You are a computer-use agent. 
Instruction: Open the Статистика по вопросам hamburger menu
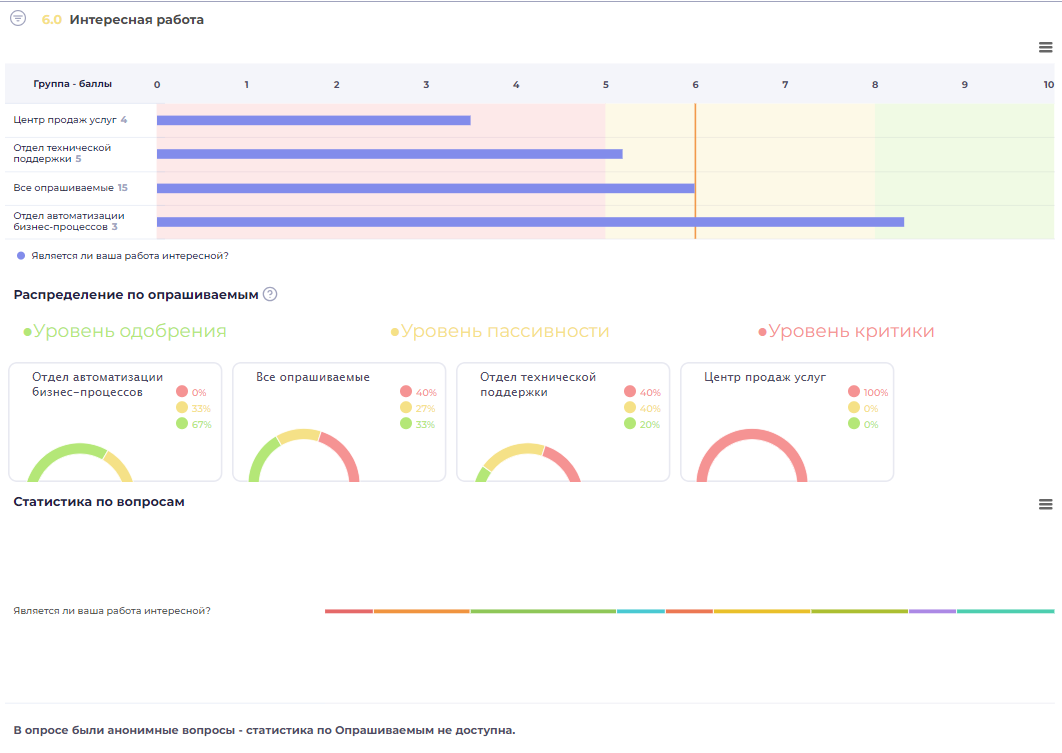pyautogui.click(x=1045, y=504)
